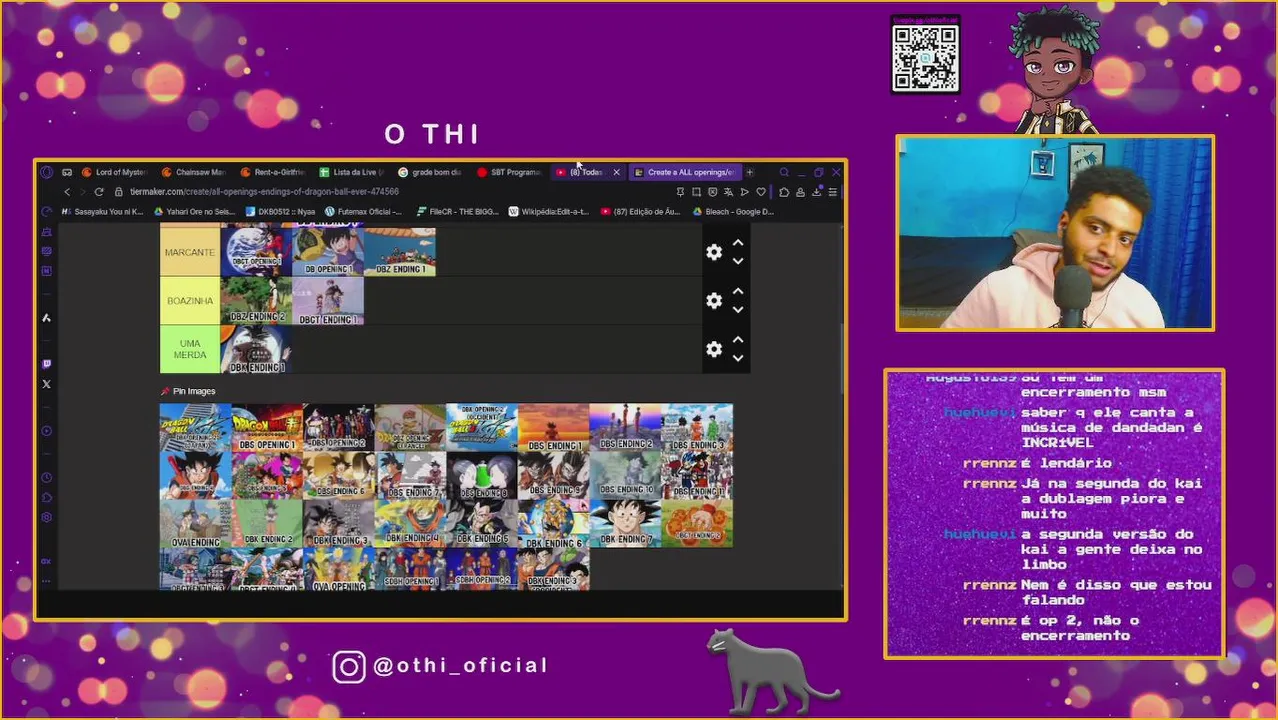The width and height of the screenshot is (1278, 720).
Task: Switch to Lord of Mysteri tab
Action: [114, 172]
